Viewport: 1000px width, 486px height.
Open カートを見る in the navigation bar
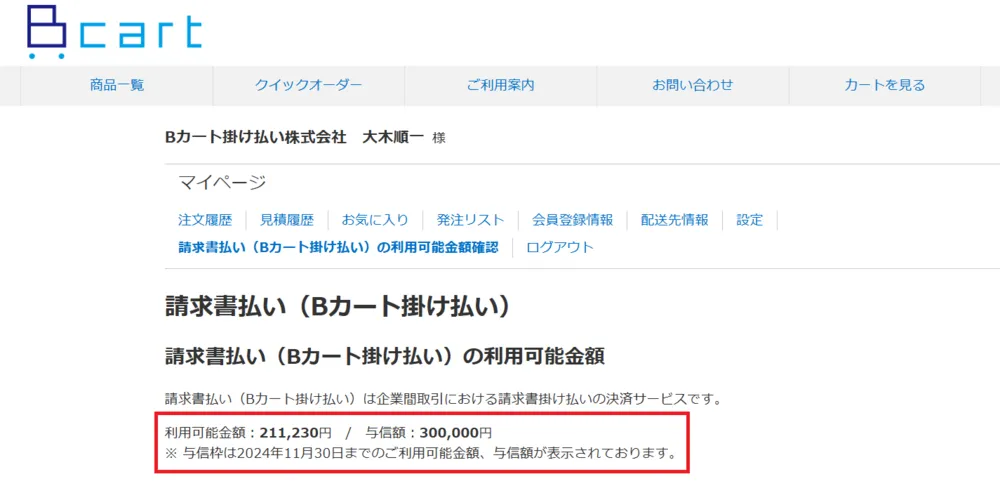885,85
